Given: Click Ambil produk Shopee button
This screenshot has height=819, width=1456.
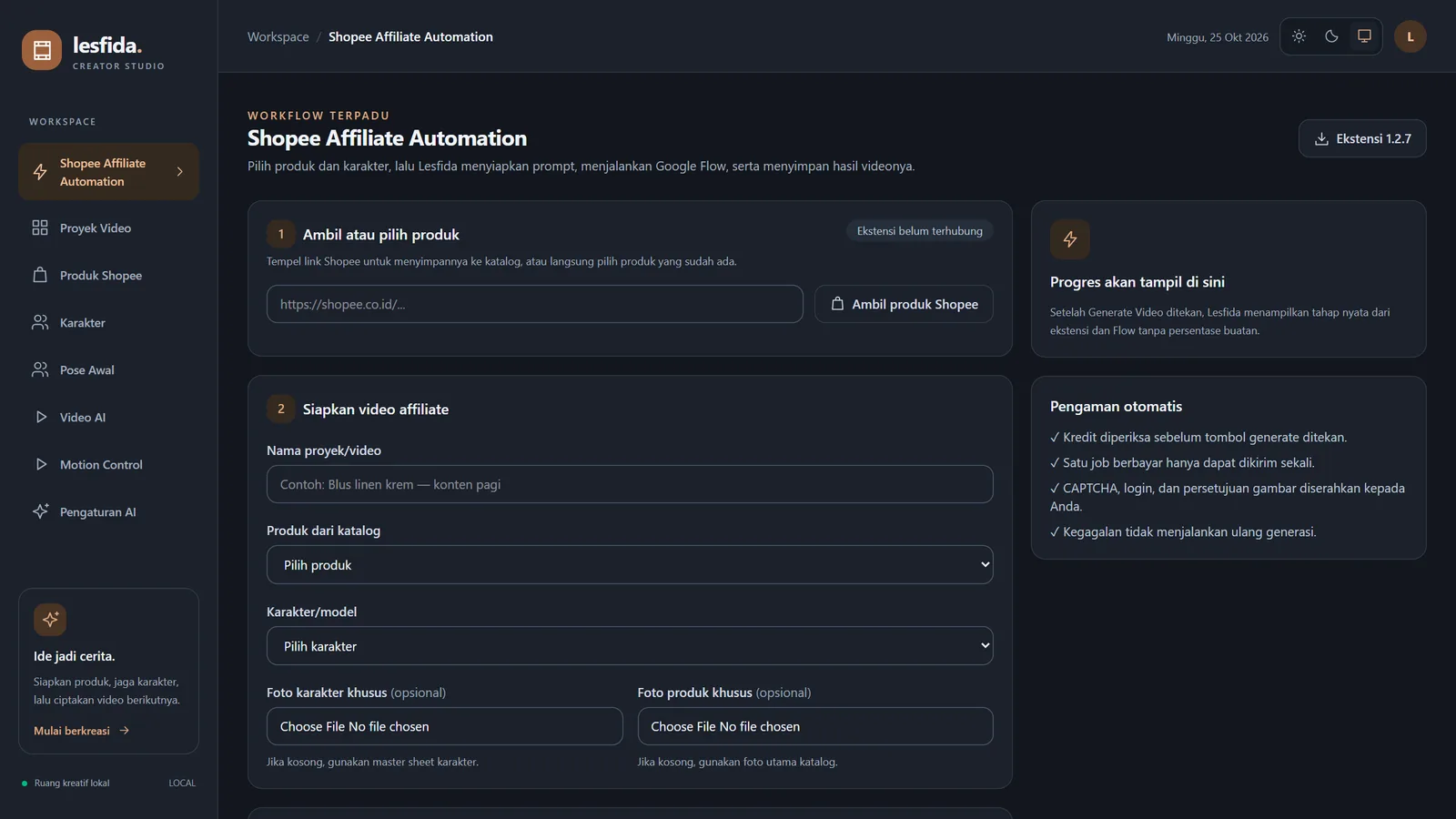Looking at the screenshot, I should [x=904, y=304].
